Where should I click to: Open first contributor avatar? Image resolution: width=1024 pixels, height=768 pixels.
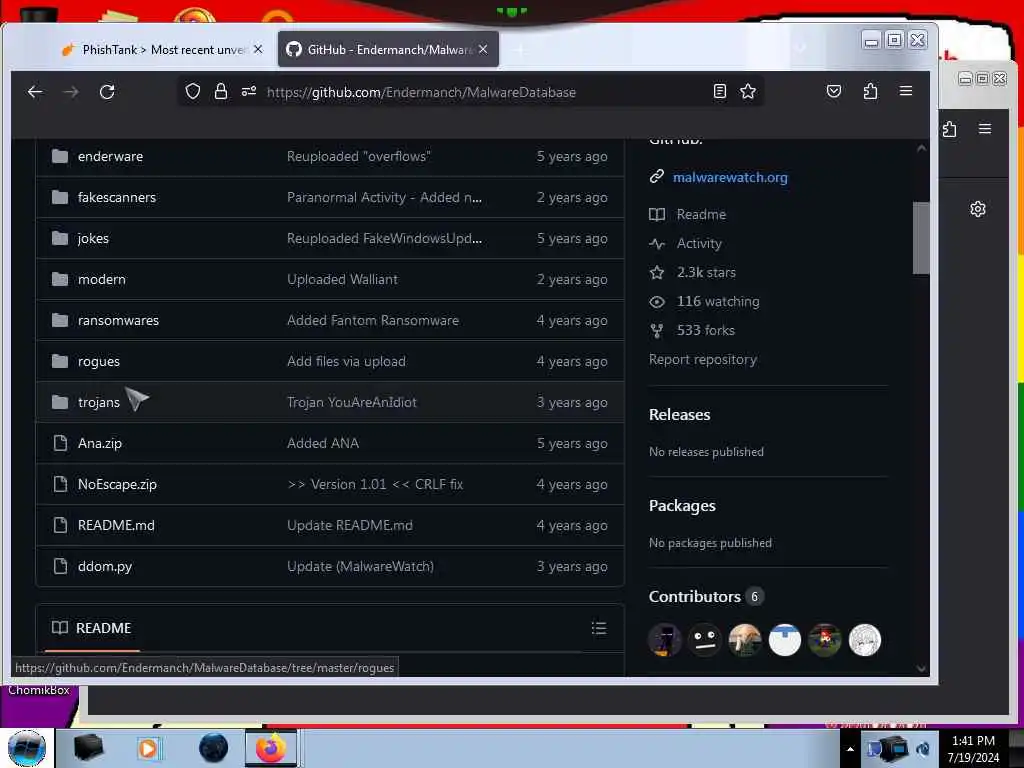click(x=665, y=640)
